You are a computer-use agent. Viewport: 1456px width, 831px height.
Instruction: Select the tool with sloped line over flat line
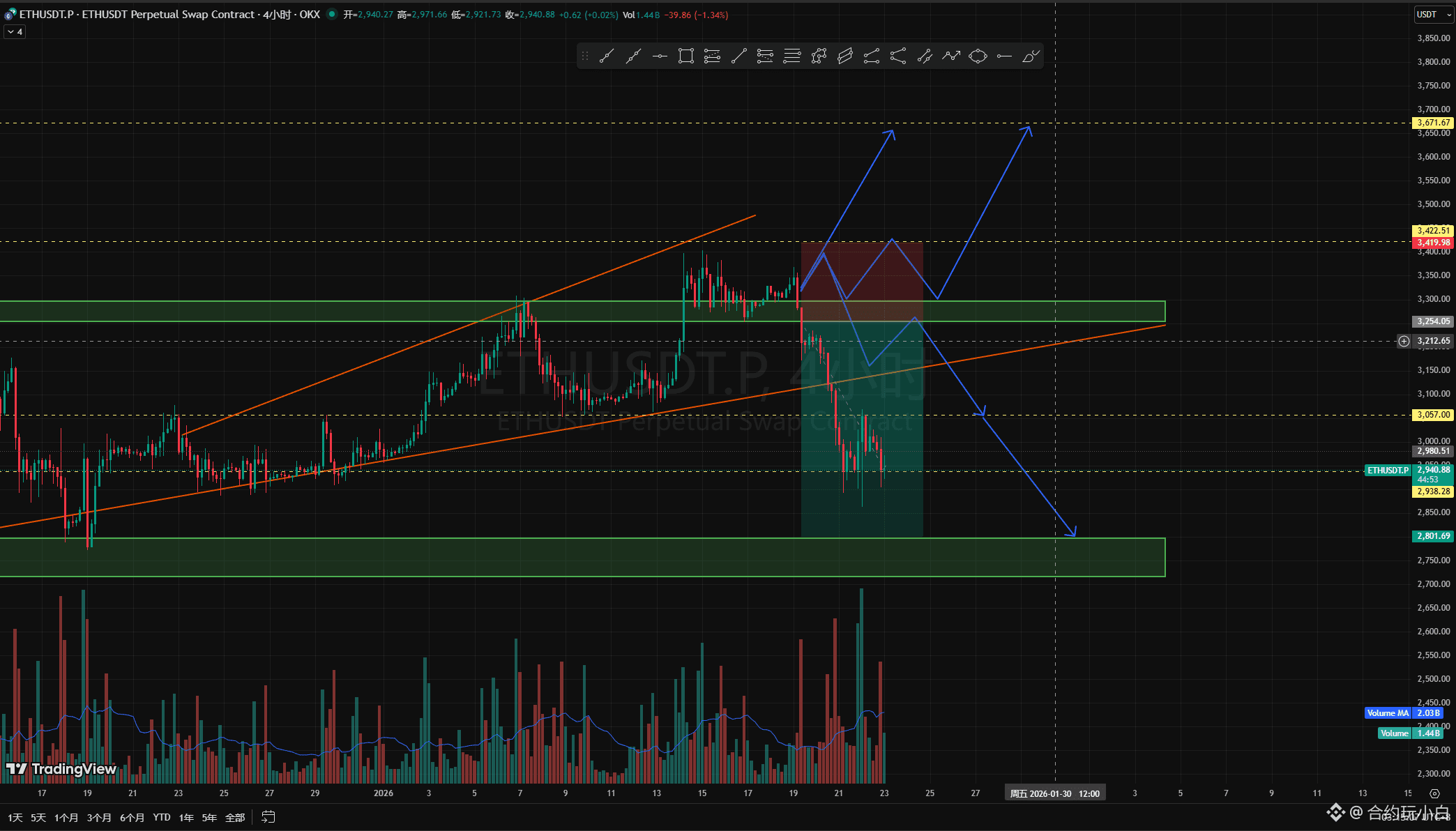[872, 56]
